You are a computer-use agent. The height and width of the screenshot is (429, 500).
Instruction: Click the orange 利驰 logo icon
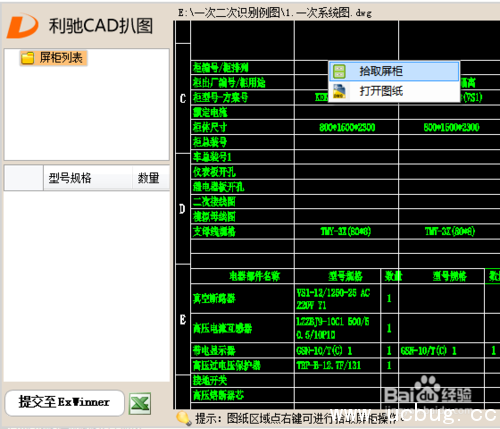pos(22,25)
